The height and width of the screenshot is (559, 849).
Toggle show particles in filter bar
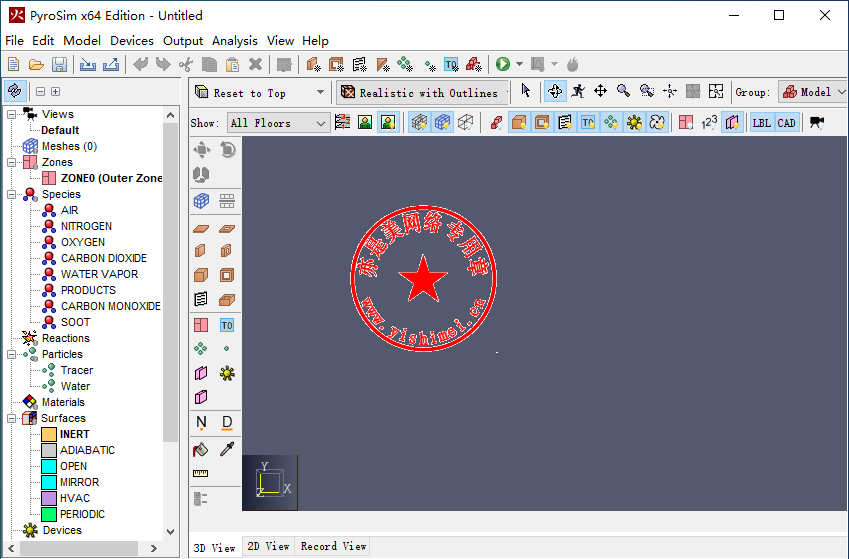(x=611, y=123)
